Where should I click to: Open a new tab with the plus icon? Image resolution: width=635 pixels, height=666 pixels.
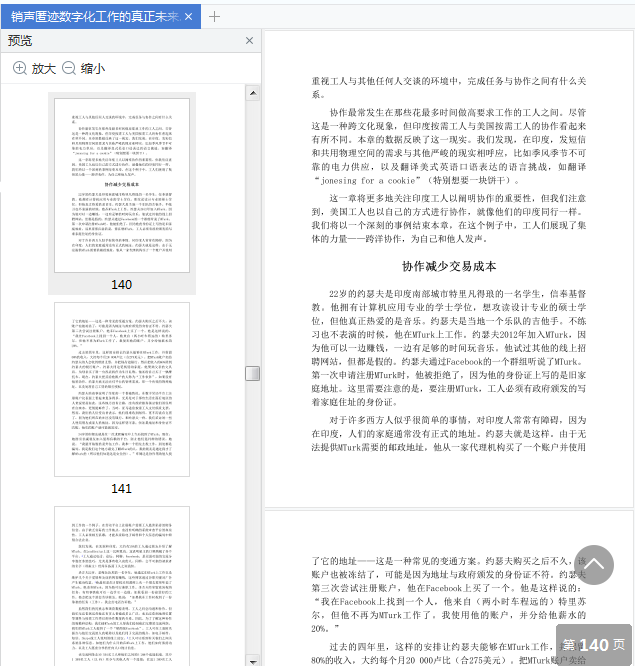(x=214, y=17)
